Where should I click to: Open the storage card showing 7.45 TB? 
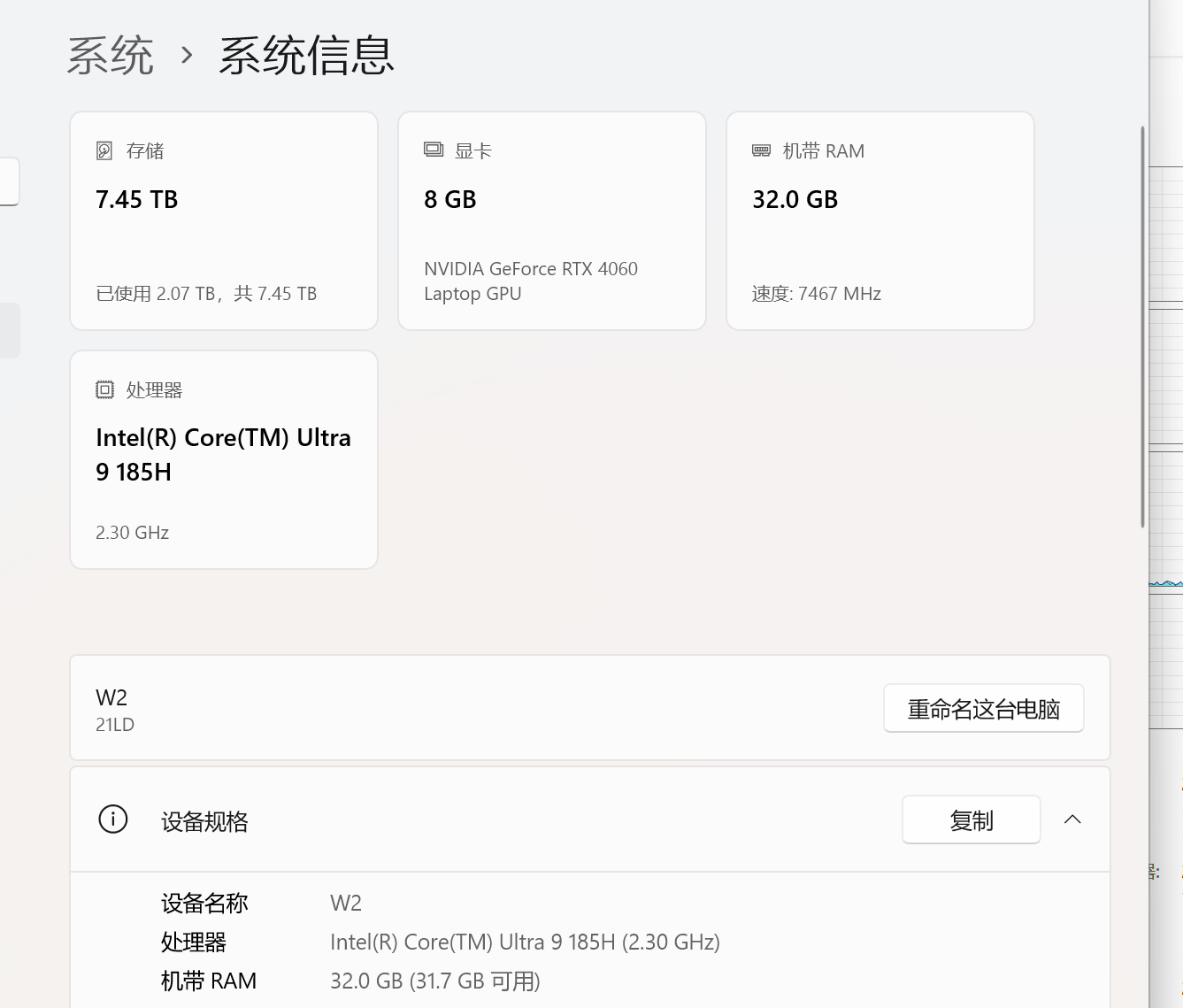point(224,221)
